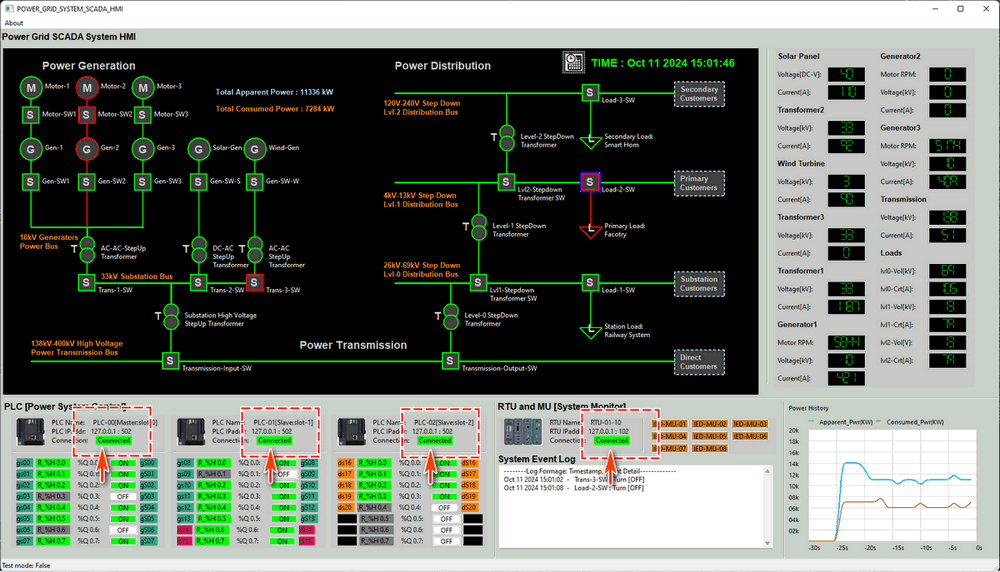This screenshot has width=1000, height=572.
Task: Click the Solar-Gen generator icon
Action: pyautogui.click(x=199, y=149)
